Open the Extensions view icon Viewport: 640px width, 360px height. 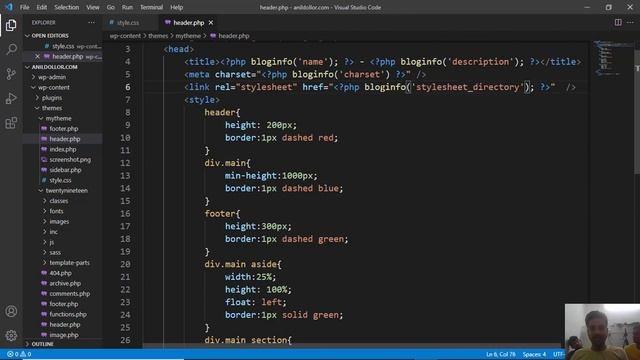click(x=11, y=123)
